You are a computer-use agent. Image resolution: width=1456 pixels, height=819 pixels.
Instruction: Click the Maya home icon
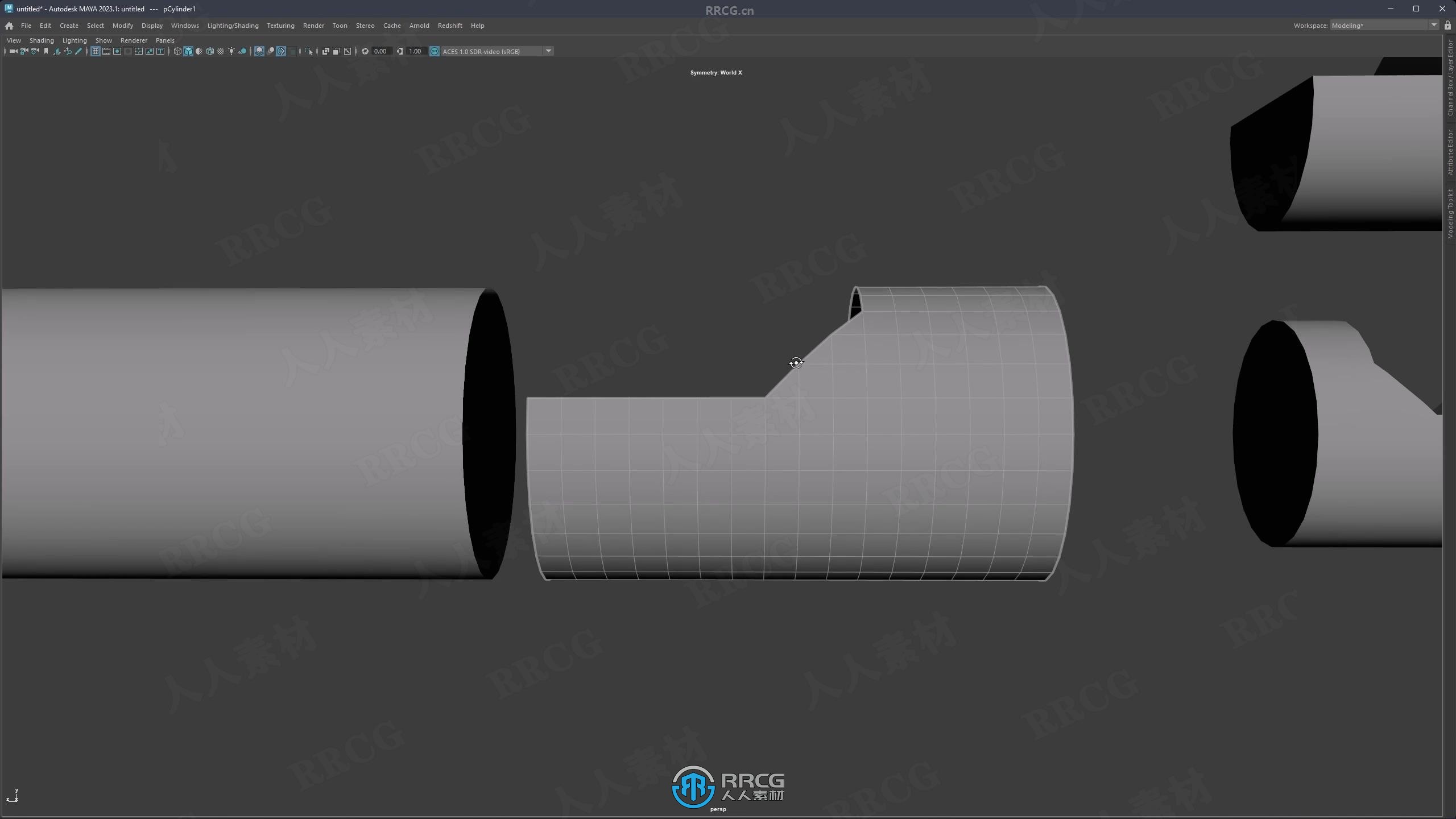coord(9,26)
